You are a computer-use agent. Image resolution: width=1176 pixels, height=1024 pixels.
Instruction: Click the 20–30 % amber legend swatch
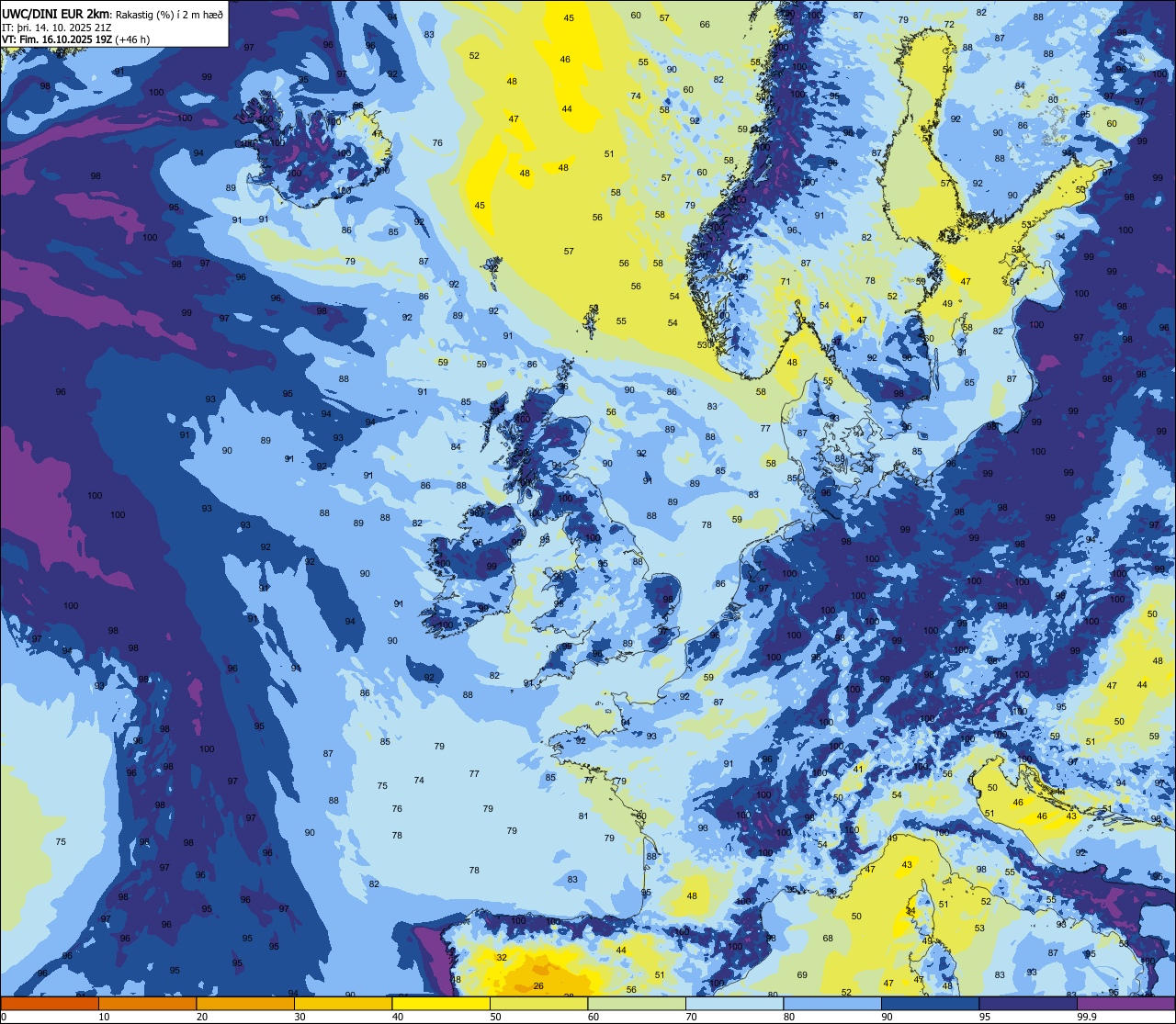coord(245,1003)
